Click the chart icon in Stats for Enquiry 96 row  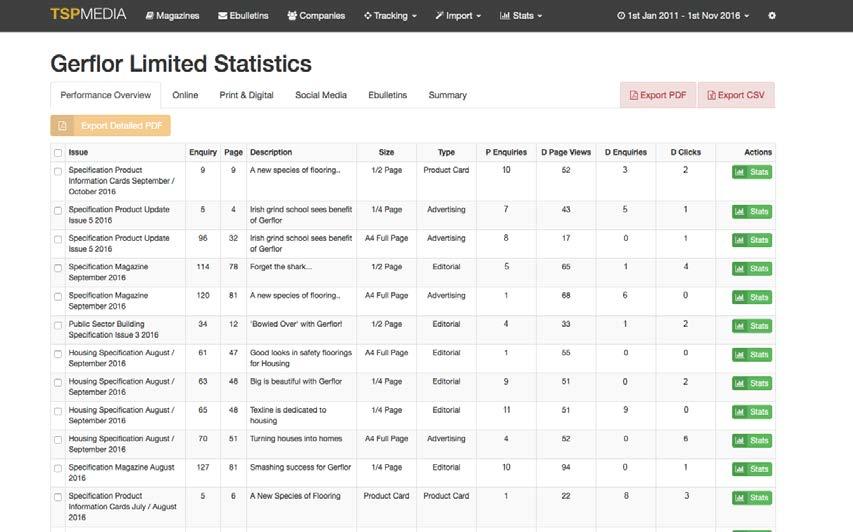tap(739, 240)
